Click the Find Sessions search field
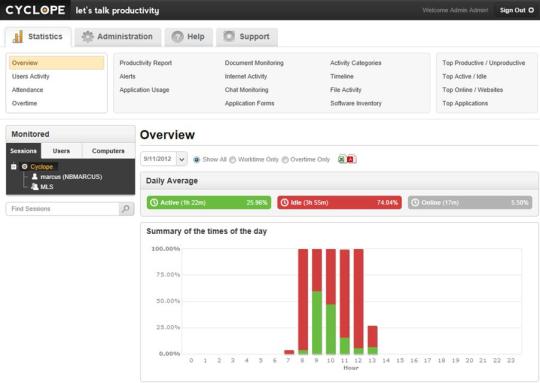 pyautogui.click(x=63, y=209)
